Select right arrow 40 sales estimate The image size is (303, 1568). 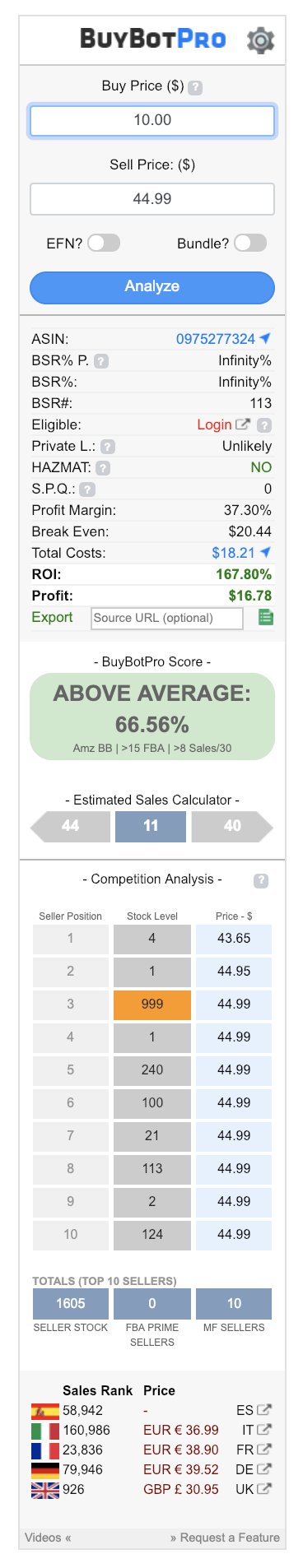[232, 826]
